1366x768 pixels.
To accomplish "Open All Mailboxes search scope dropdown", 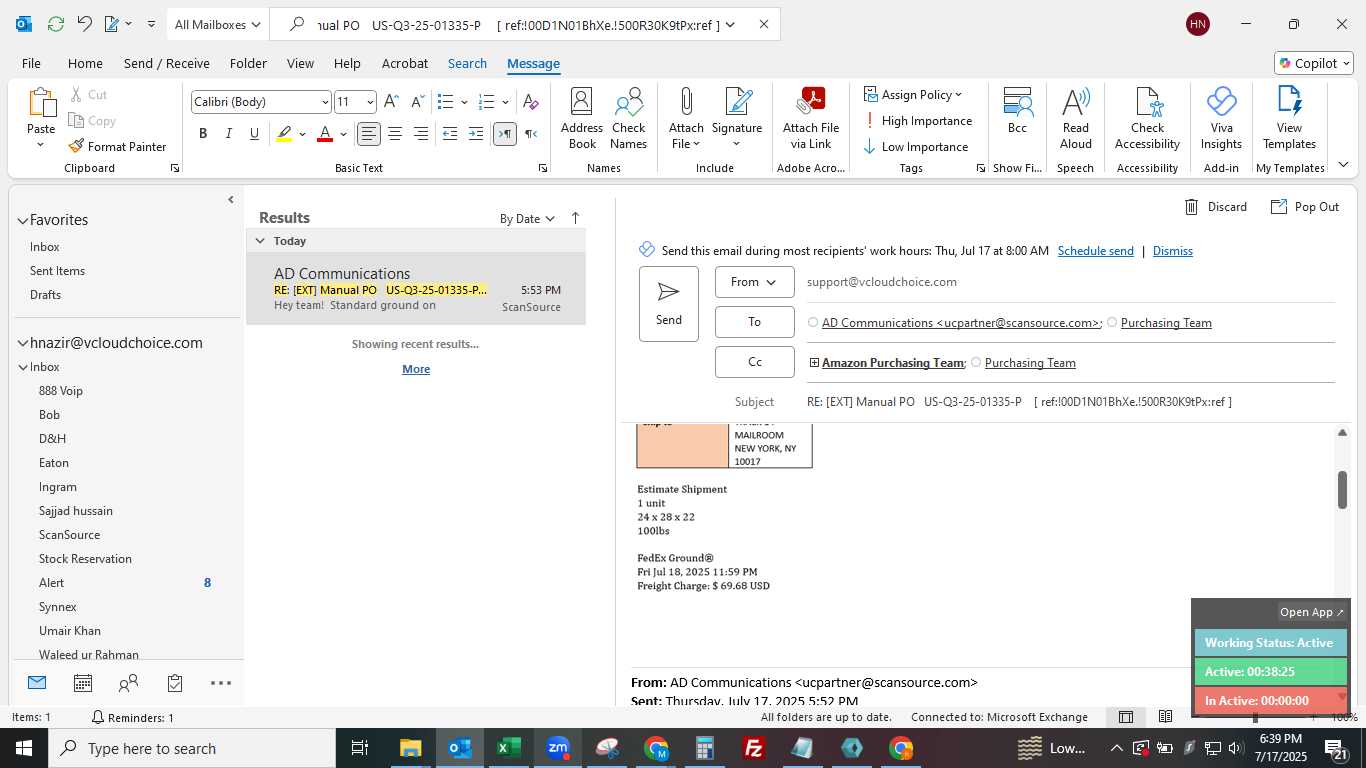I will click(217, 24).
